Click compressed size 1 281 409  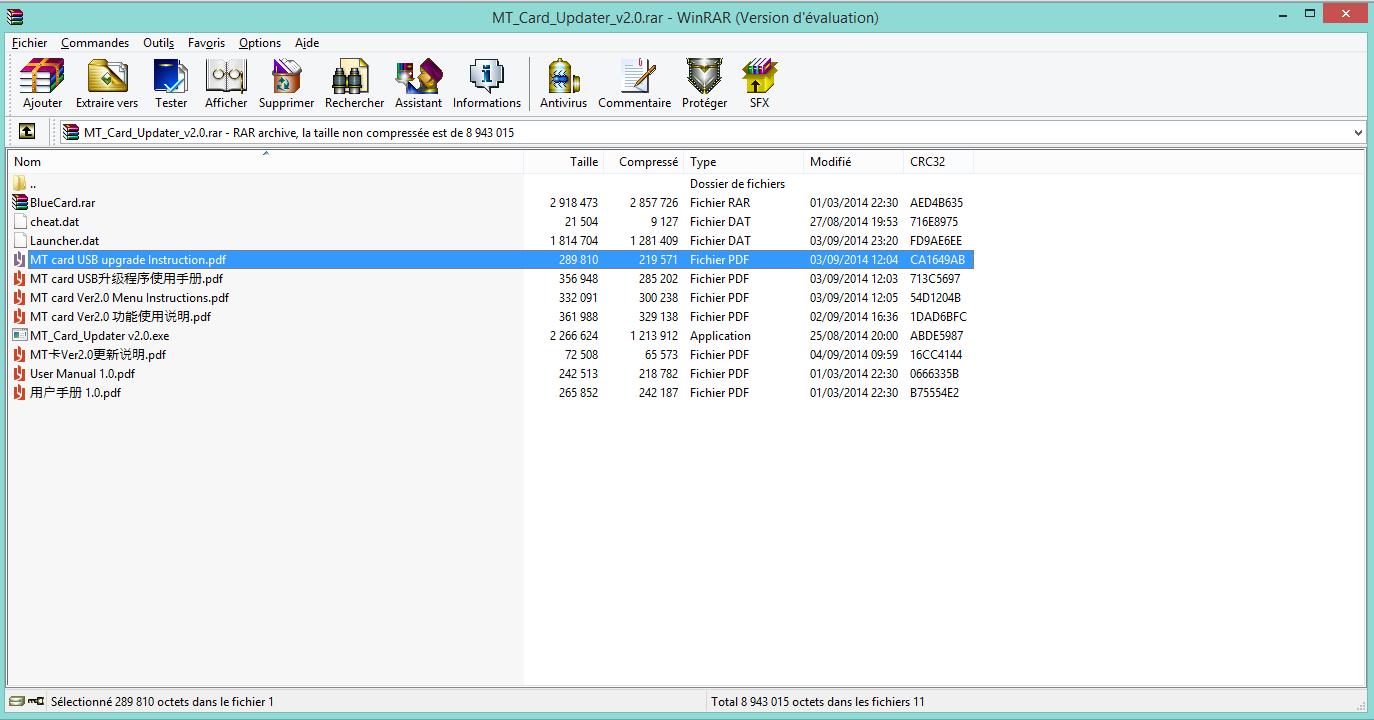(654, 241)
